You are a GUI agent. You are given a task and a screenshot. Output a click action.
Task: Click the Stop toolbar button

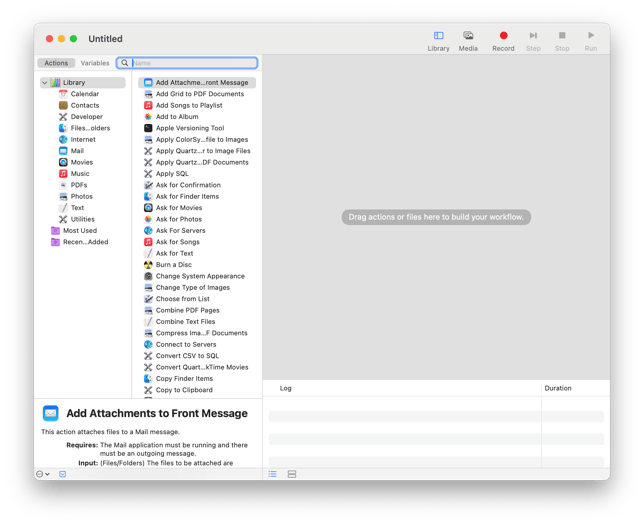click(x=562, y=41)
